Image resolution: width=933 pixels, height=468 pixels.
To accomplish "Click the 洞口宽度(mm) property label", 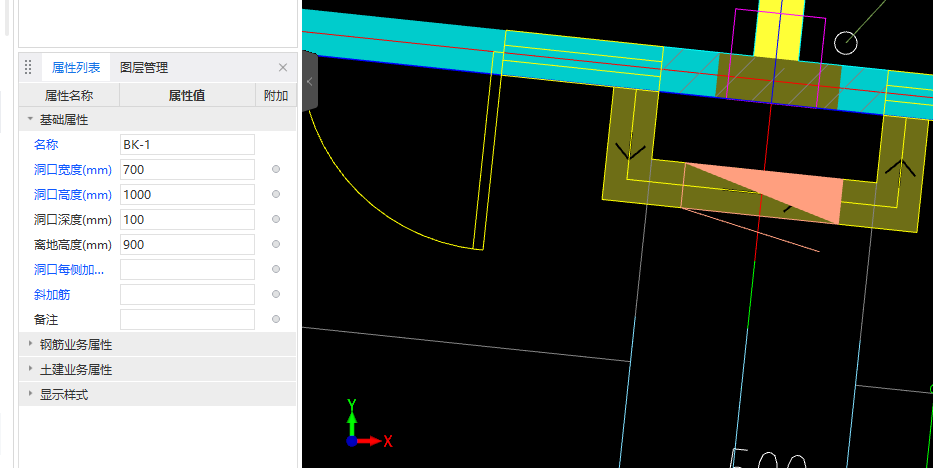I will (x=73, y=169).
